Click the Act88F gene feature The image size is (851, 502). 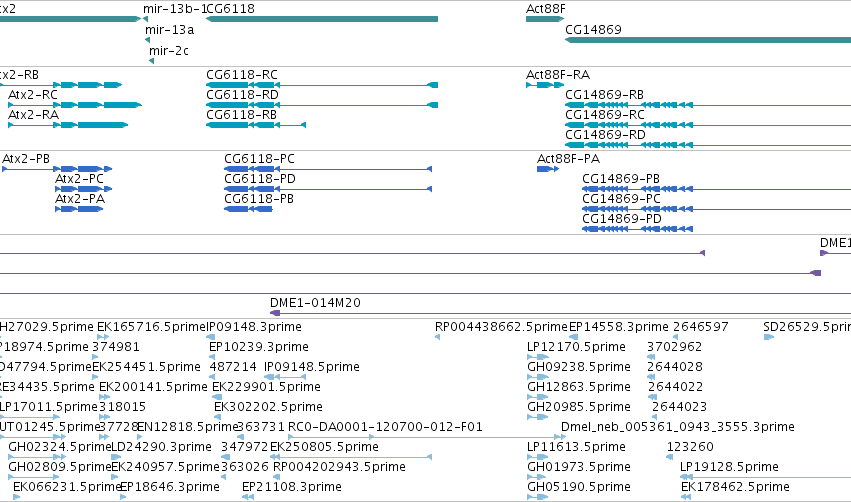(x=545, y=19)
